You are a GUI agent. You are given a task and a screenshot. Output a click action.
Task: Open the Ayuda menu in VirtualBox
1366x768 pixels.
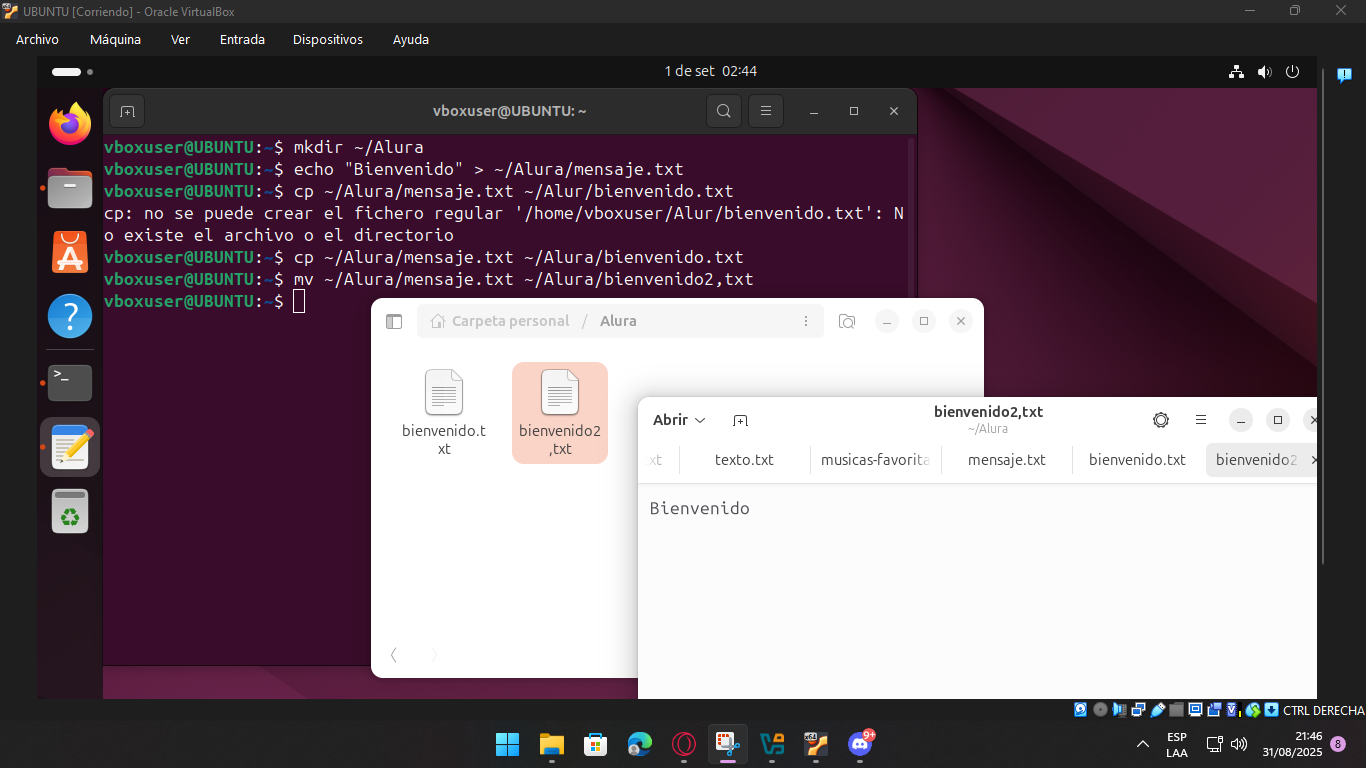(411, 39)
